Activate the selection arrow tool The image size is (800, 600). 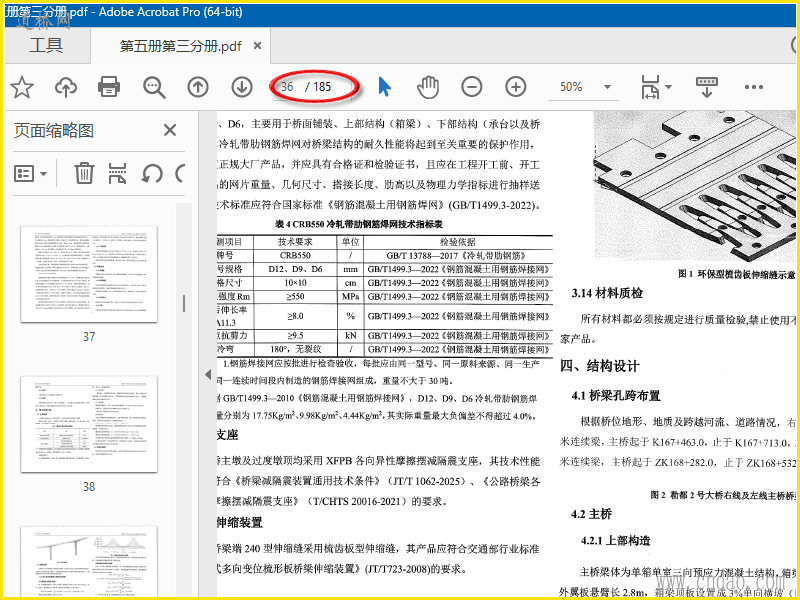point(385,87)
